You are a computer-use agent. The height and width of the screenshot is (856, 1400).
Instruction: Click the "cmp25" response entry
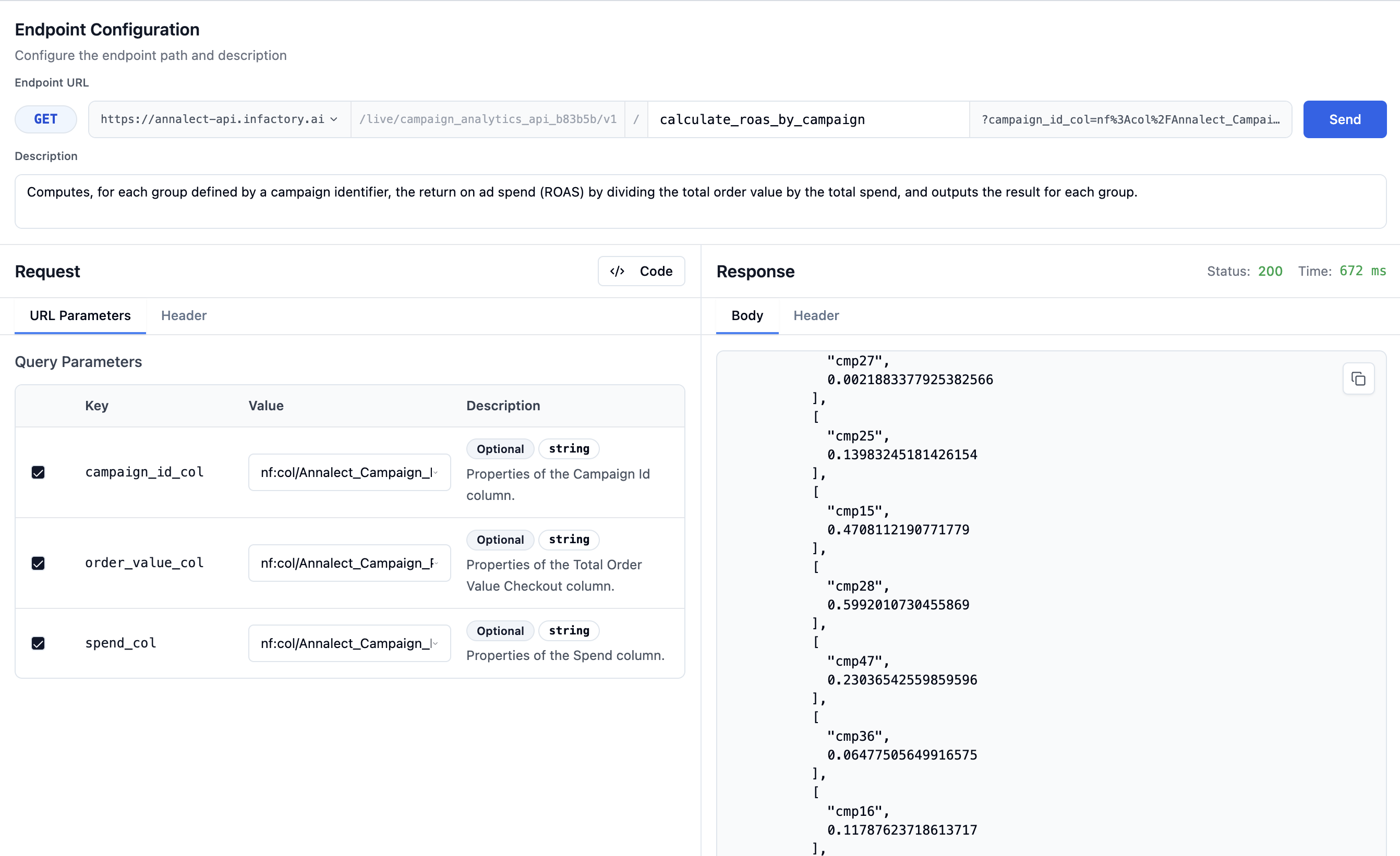[x=858, y=436]
